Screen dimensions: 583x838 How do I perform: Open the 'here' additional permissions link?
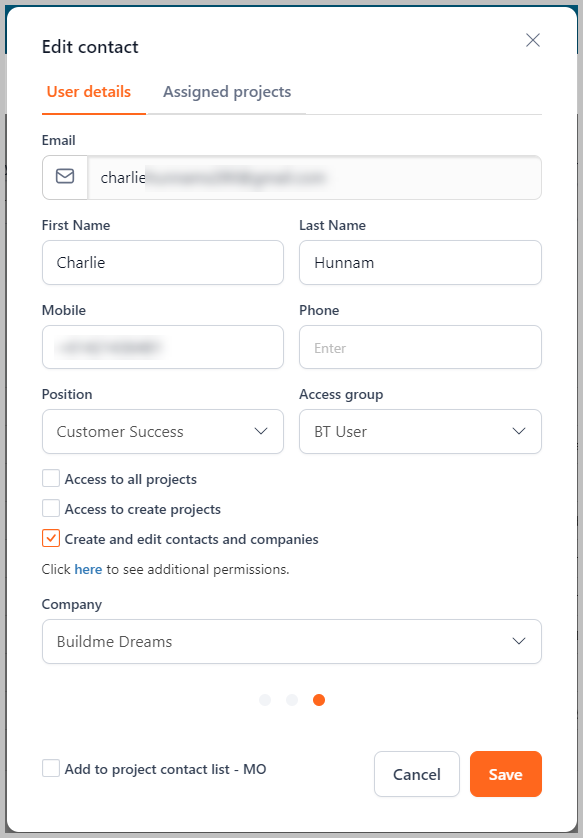(x=88, y=569)
